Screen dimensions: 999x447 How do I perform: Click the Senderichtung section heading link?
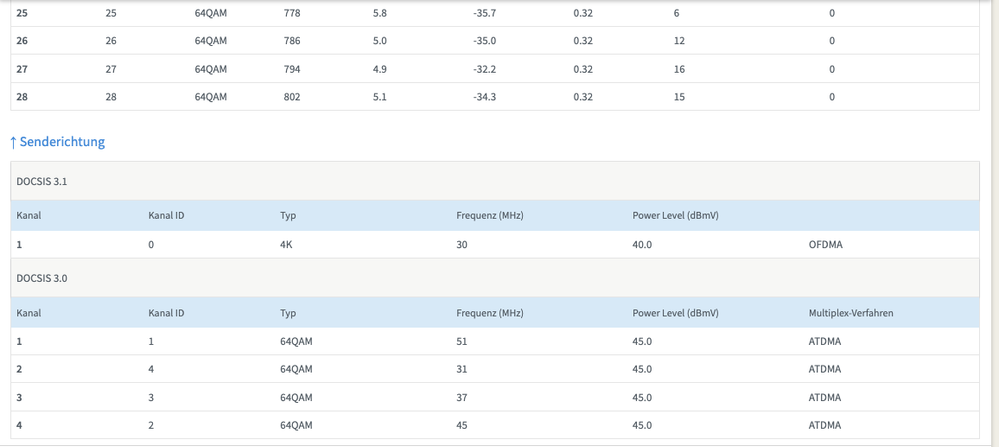click(x=57, y=142)
